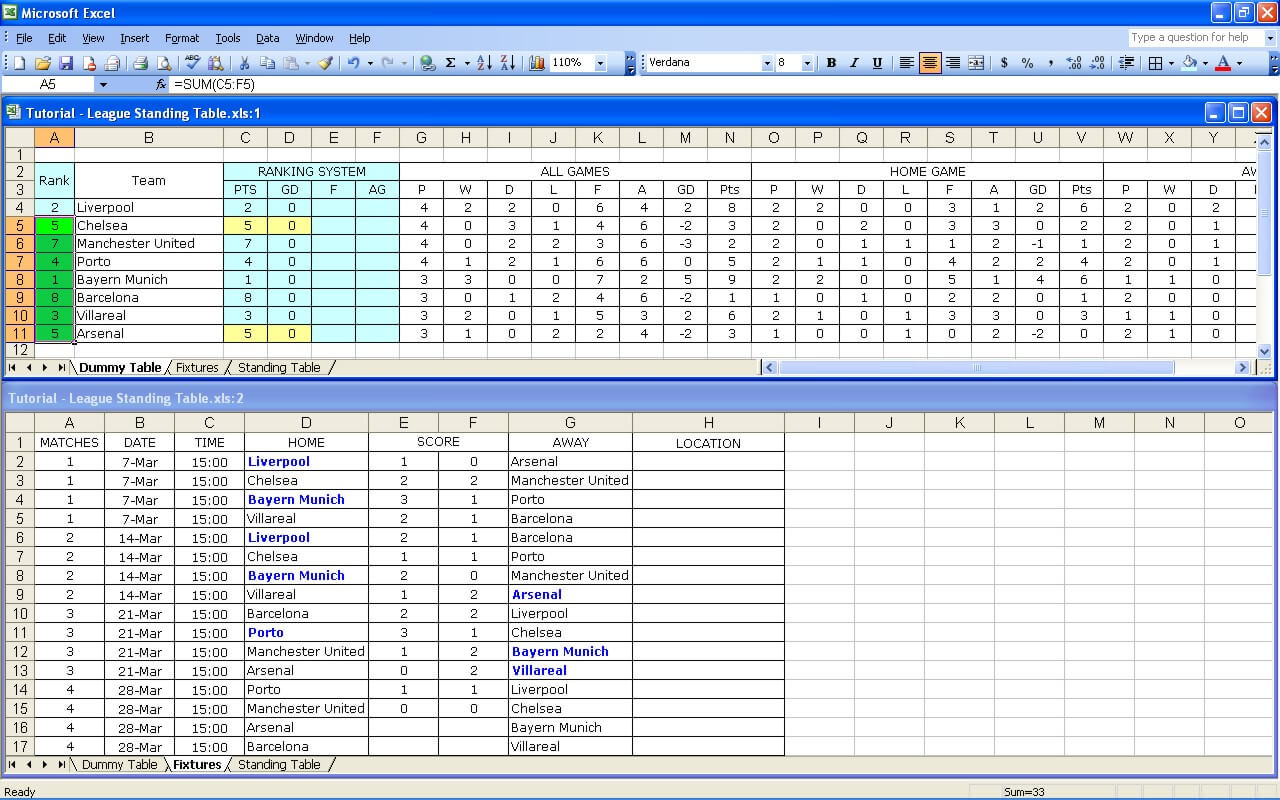The image size is (1280, 800).
Task: Open the Zoom 110% dropdown
Action: pos(601,63)
